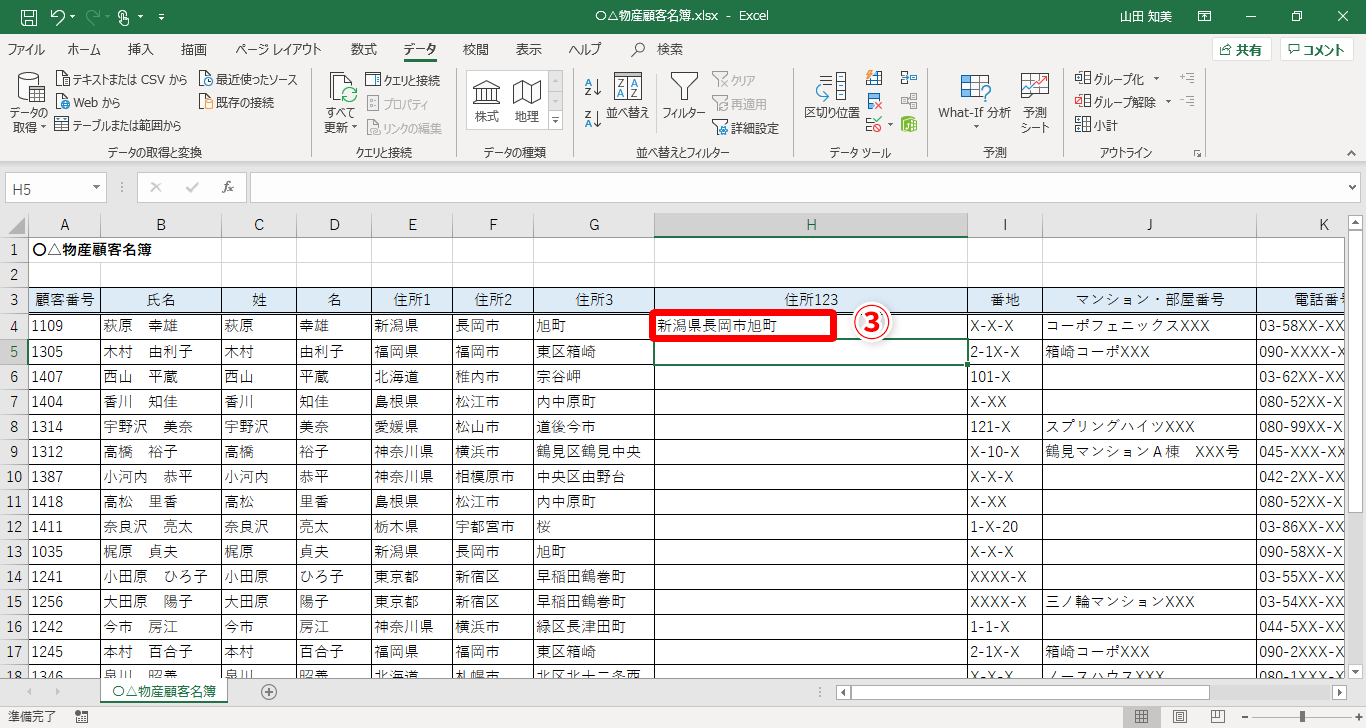Select the Stocks (株式) data type
1366x728 pixels.
point(487,101)
